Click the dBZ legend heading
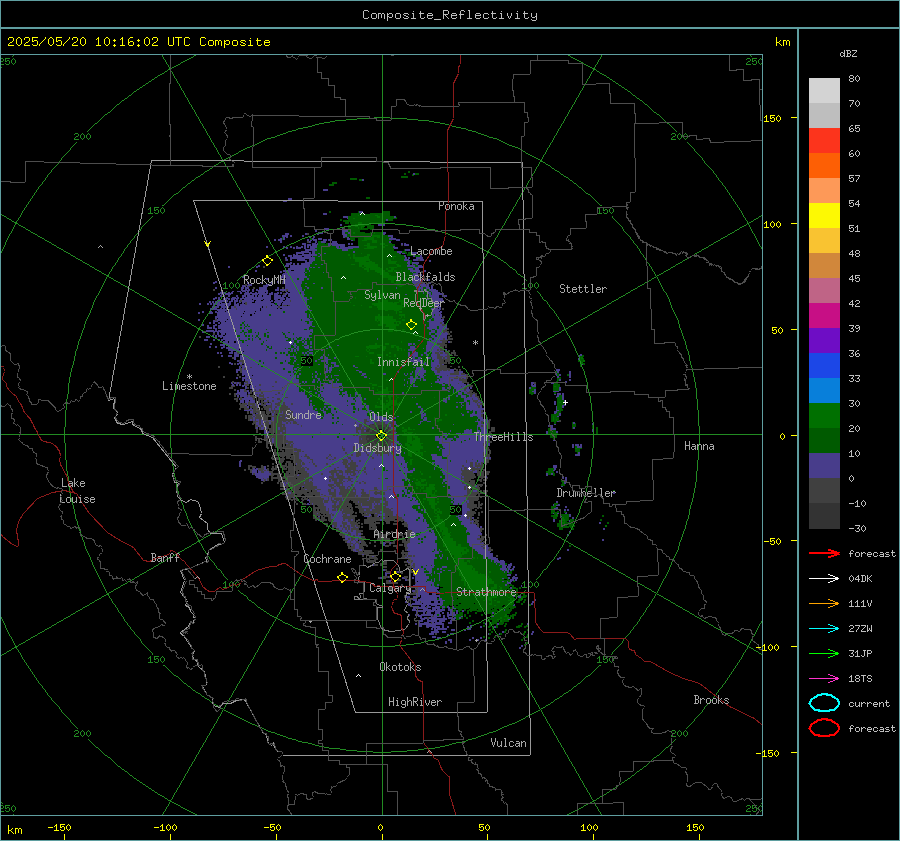Screen dimensions: 900x841 pyautogui.click(x=848, y=53)
